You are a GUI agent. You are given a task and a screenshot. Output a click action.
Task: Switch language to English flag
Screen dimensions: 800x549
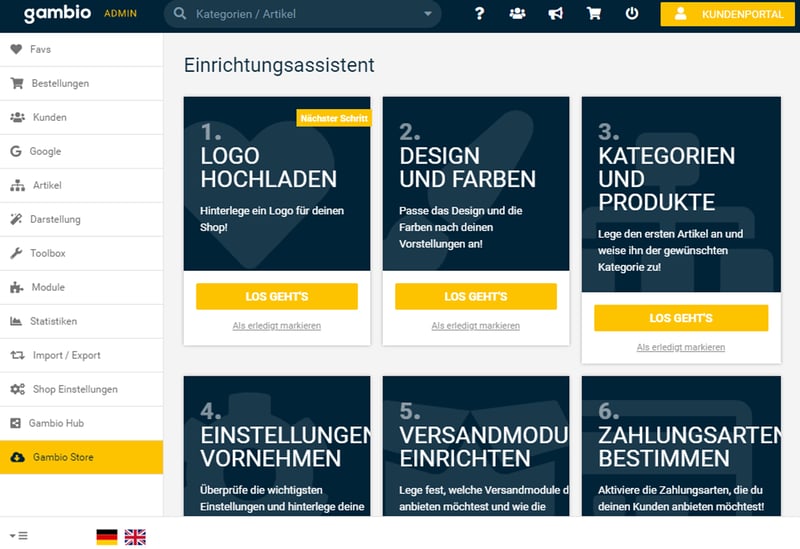[x=135, y=537]
